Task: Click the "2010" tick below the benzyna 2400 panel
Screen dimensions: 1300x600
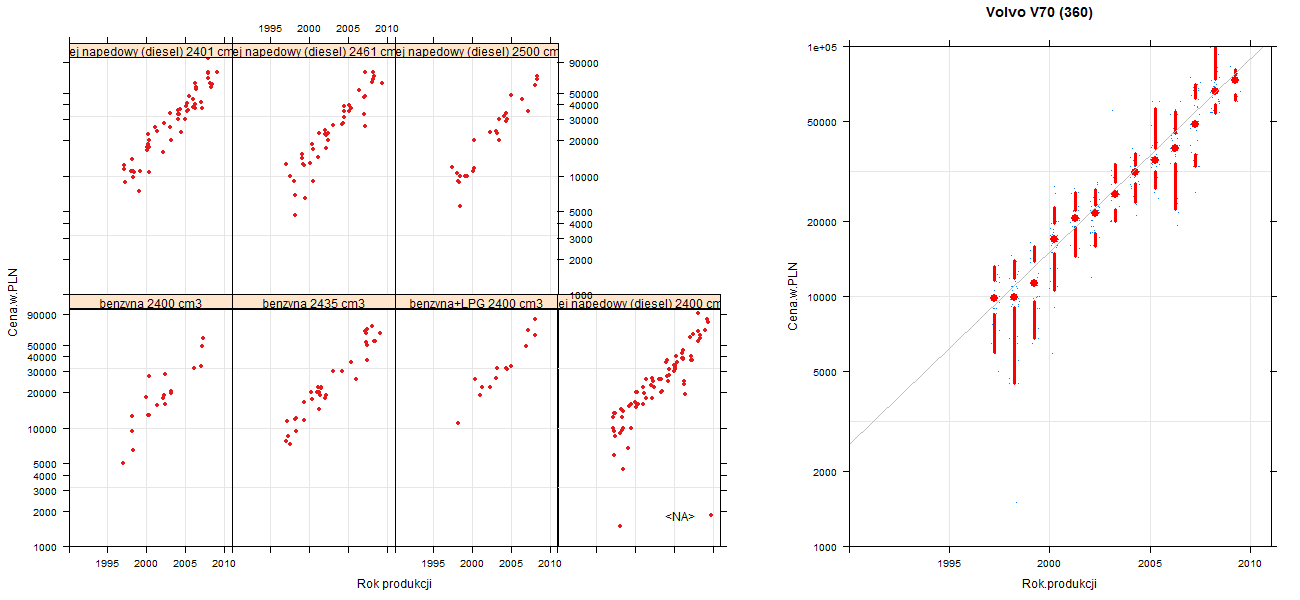Action: tap(224, 564)
